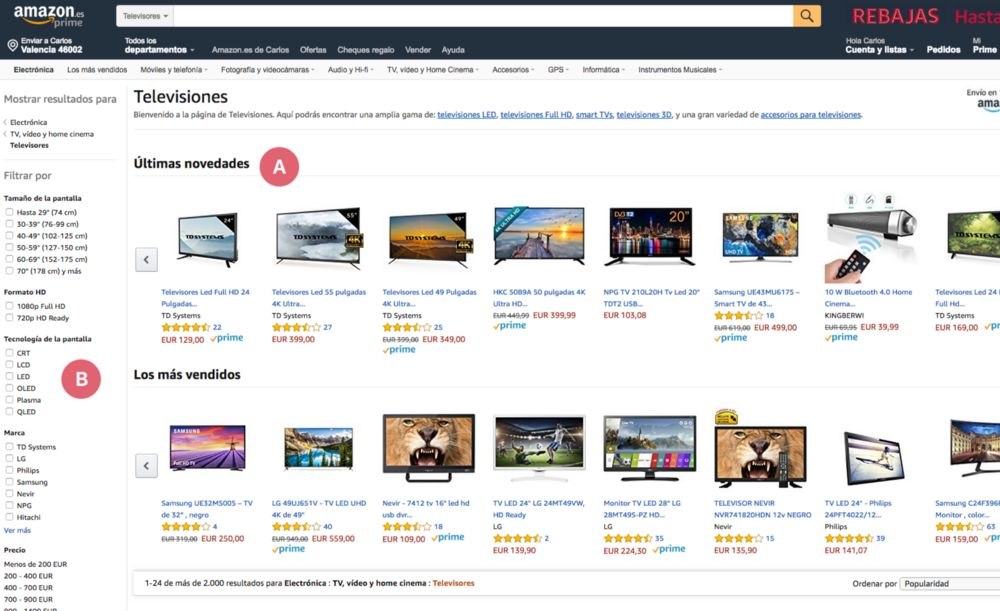
Task: Open Vender in top navigation
Action: (418, 50)
